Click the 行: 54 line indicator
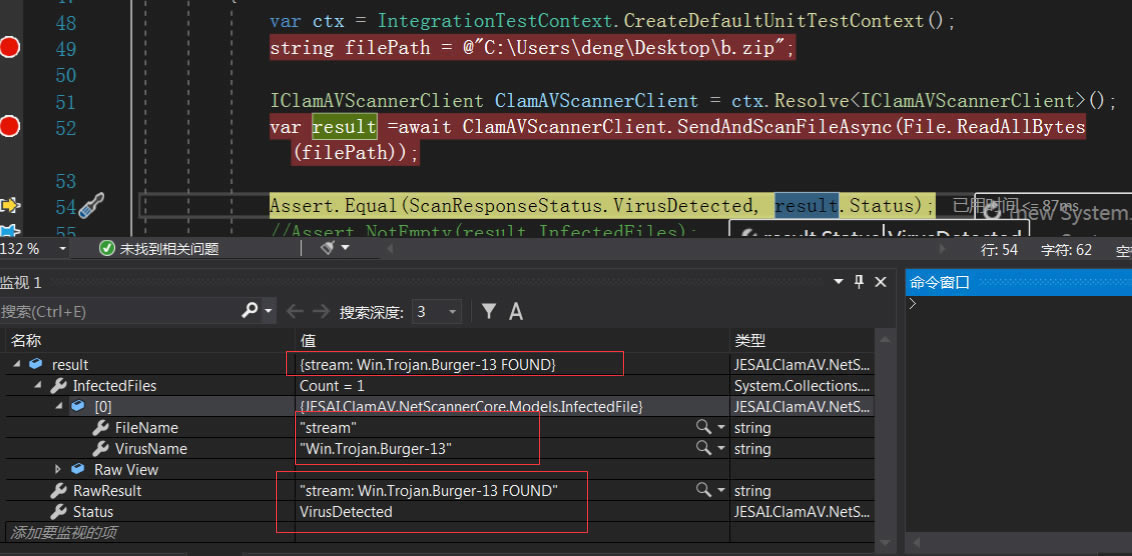1132x556 pixels. [998, 249]
